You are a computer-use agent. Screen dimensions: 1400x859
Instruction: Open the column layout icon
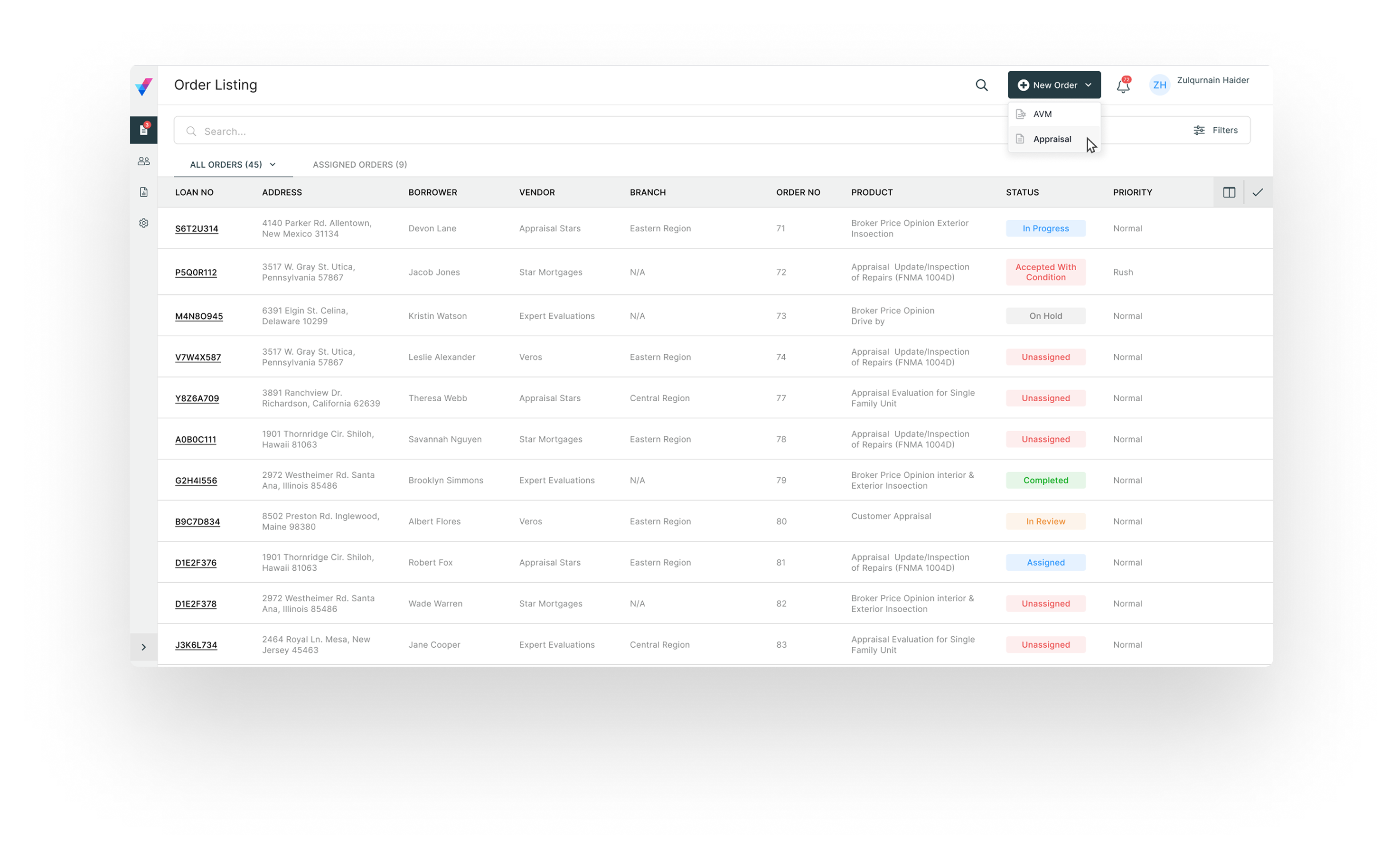click(x=1229, y=192)
